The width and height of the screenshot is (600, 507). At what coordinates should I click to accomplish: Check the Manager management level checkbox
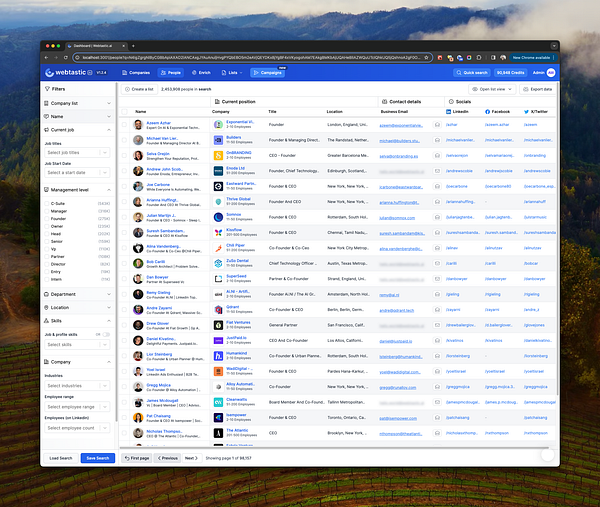click(x=47, y=211)
